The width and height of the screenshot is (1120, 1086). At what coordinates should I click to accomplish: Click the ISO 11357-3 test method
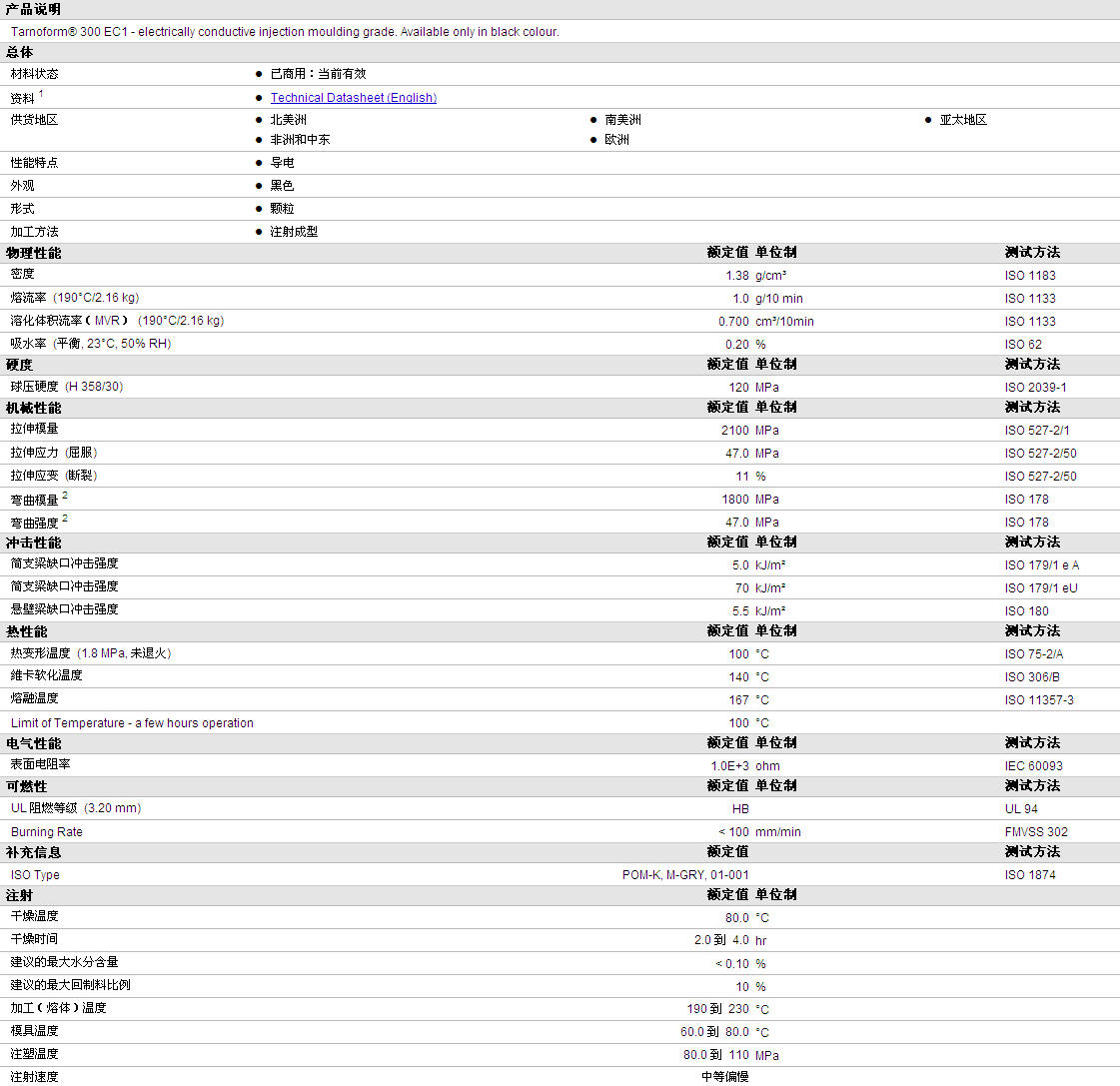point(1039,700)
